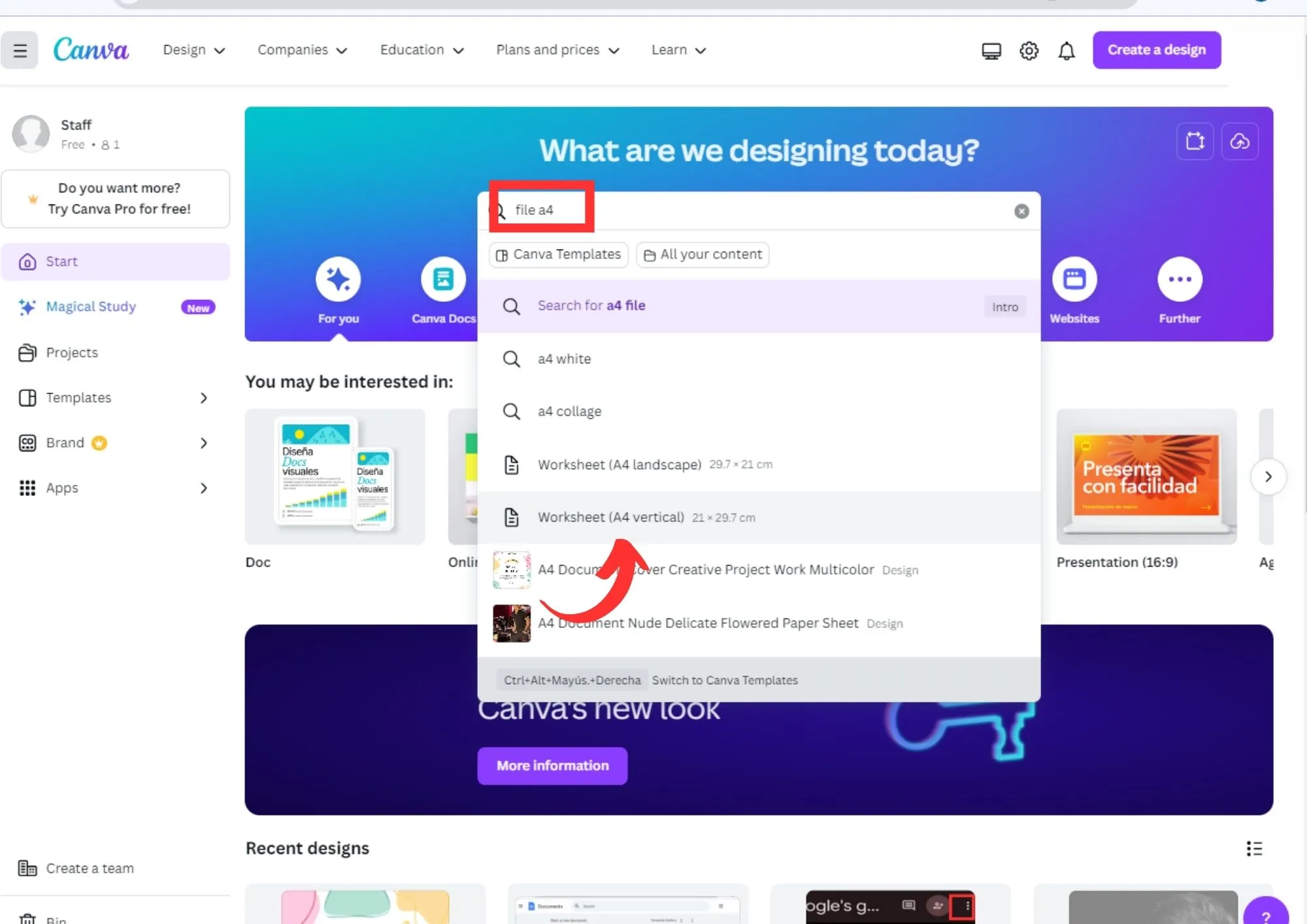Click the Templates sidebar icon
Image resolution: width=1307 pixels, height=924 pixels.
(x=28, y=397)
